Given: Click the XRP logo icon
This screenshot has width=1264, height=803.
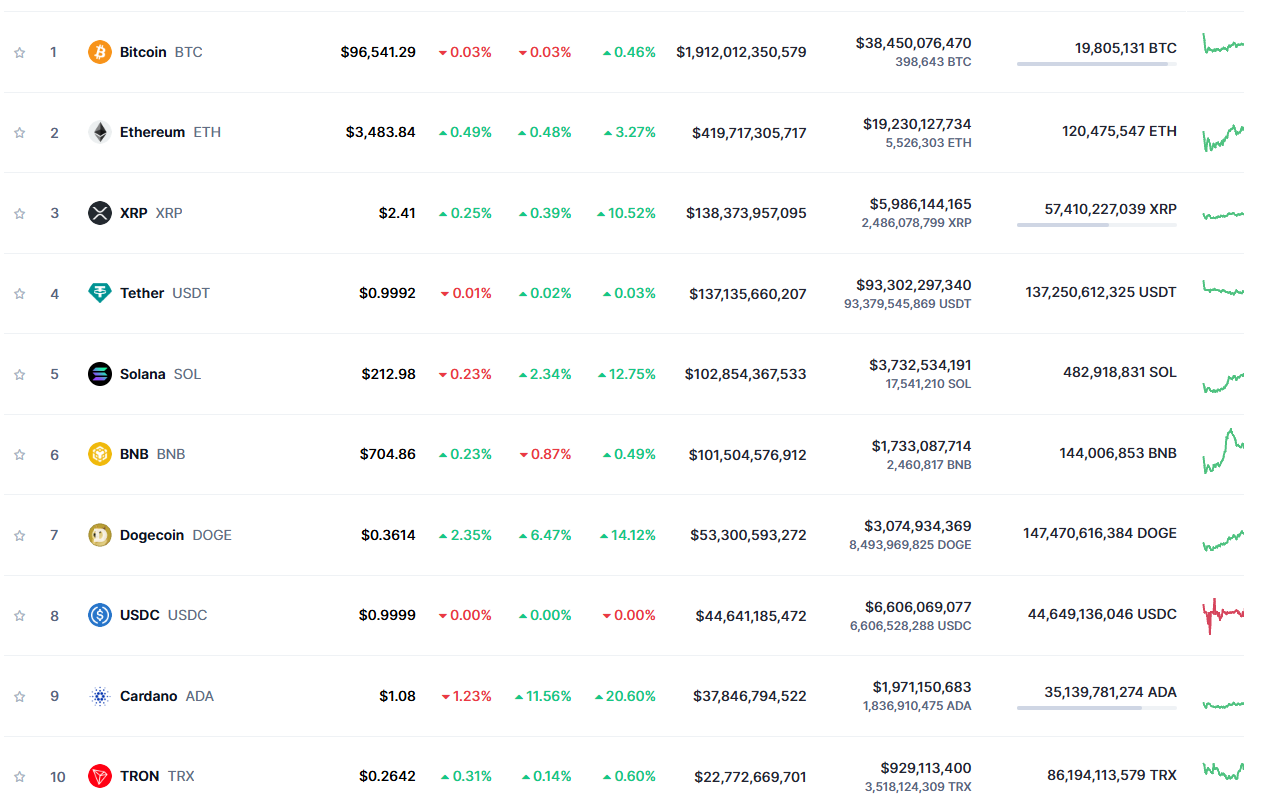Looking at the screenshot, I should tap(99, 212).
